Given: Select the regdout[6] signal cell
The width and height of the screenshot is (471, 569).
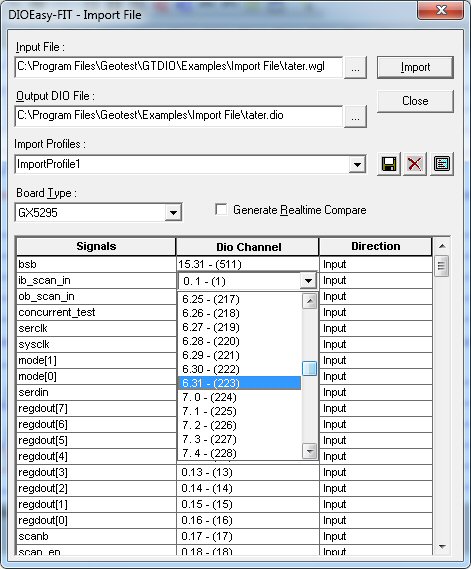Looking at the screenshot, I should (96, 424).
